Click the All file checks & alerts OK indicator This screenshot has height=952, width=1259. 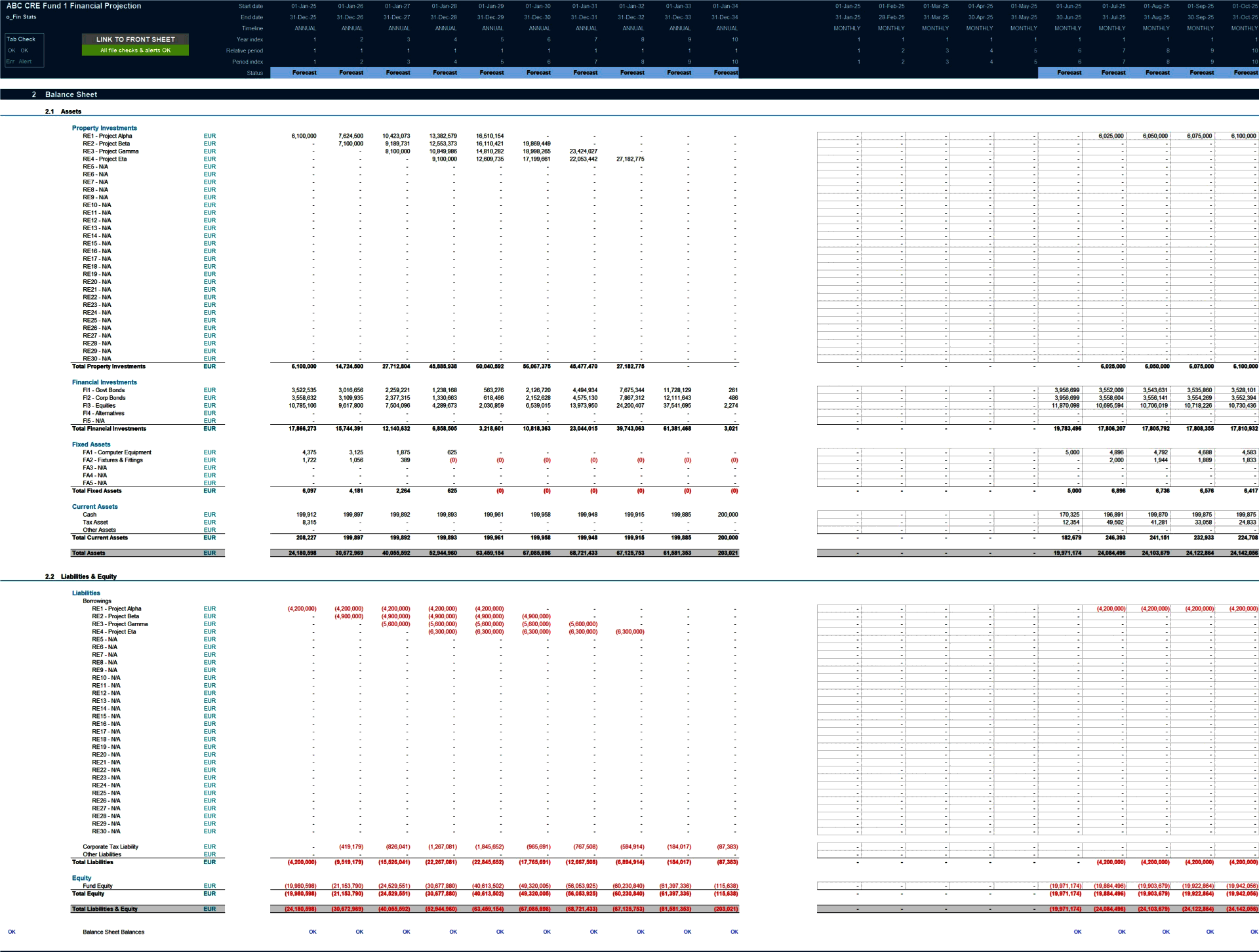point(135,50)
